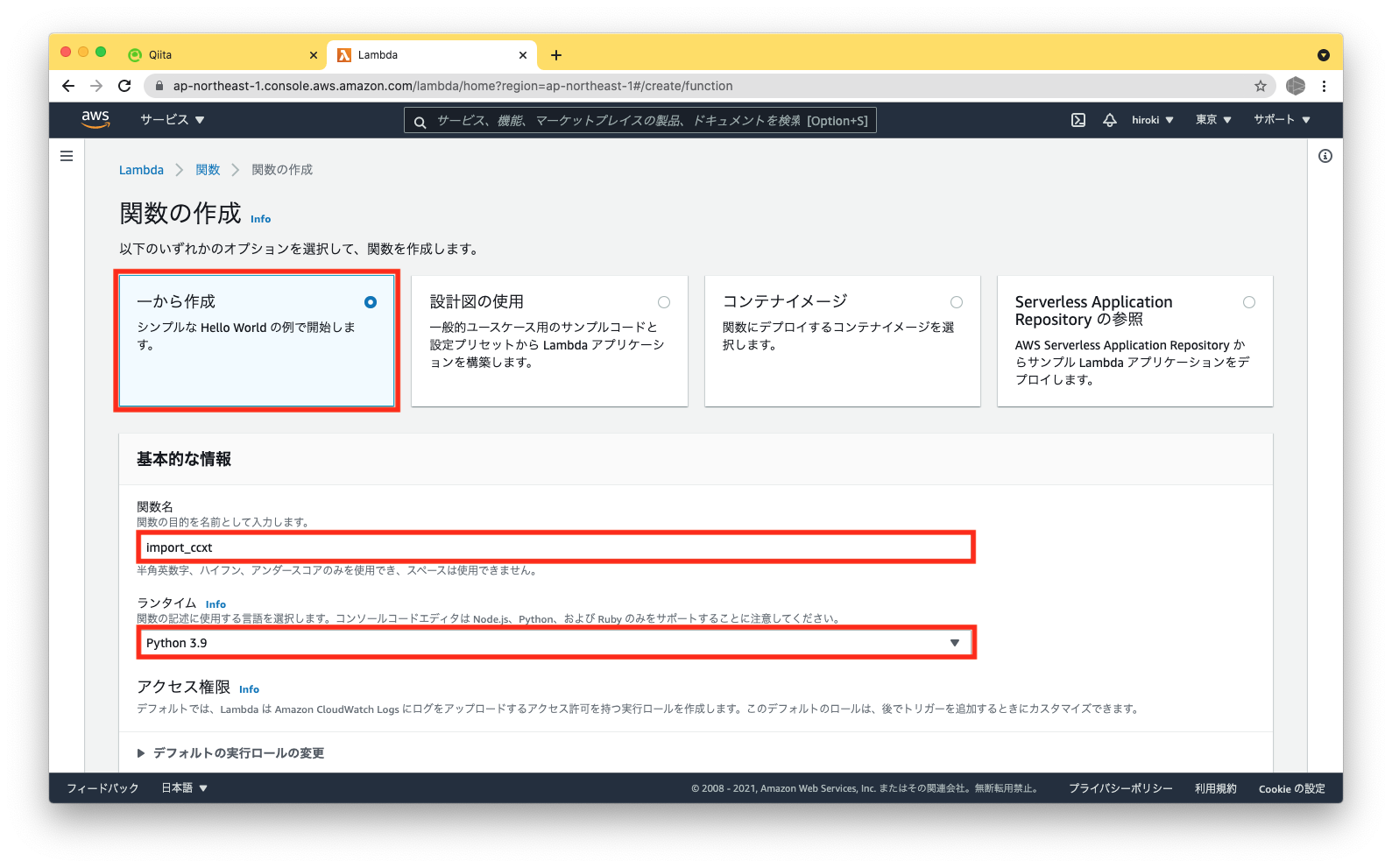Open the side navigation hamburger menu
The height and width of the screenshot is (868, 1392).
point(67,156)
